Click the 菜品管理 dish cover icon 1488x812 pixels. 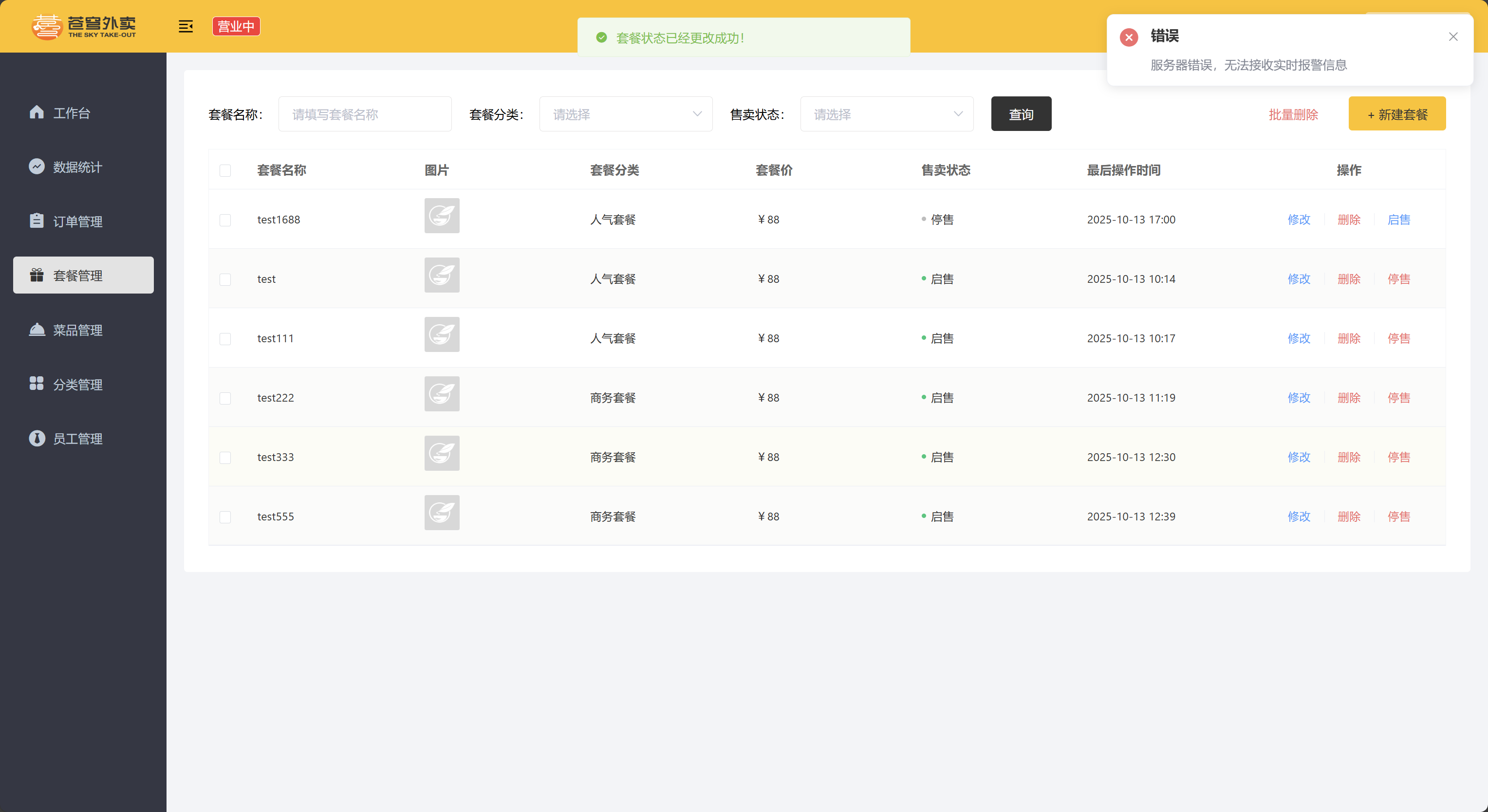(x=37, y=329)
